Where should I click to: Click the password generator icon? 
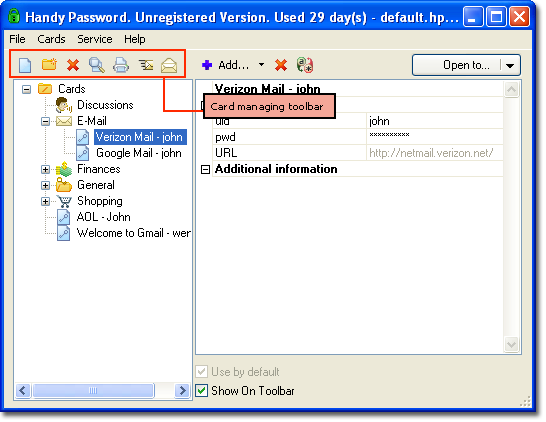pyautogui.click(x=305, y=65)
